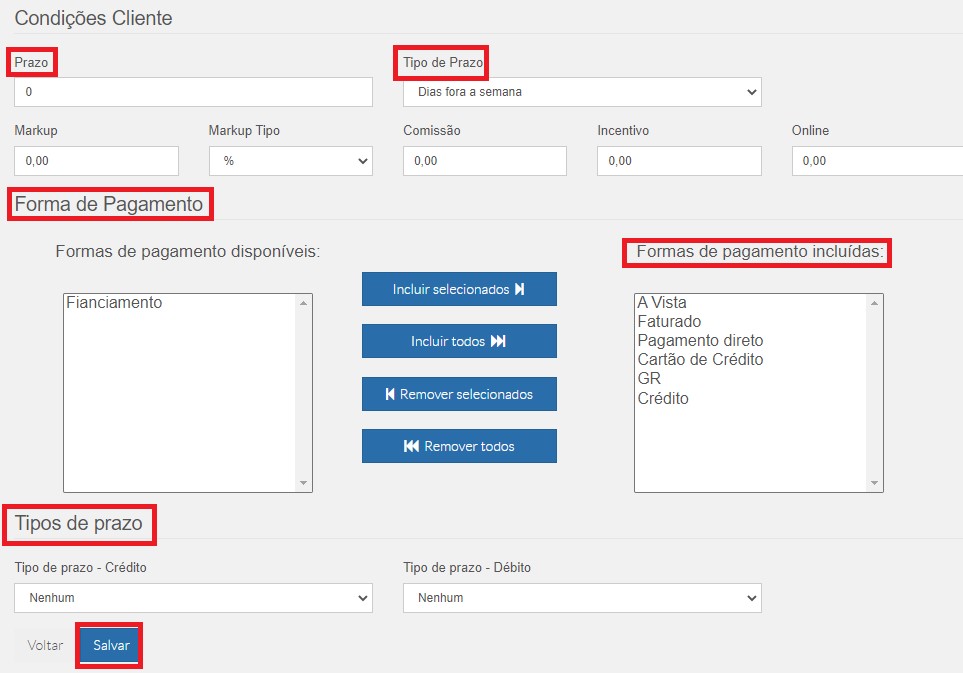This screenshot has height=673, width=963.
Task: Open Tipo de prazo - Crédito dropdown
Action: pos(193,598)
